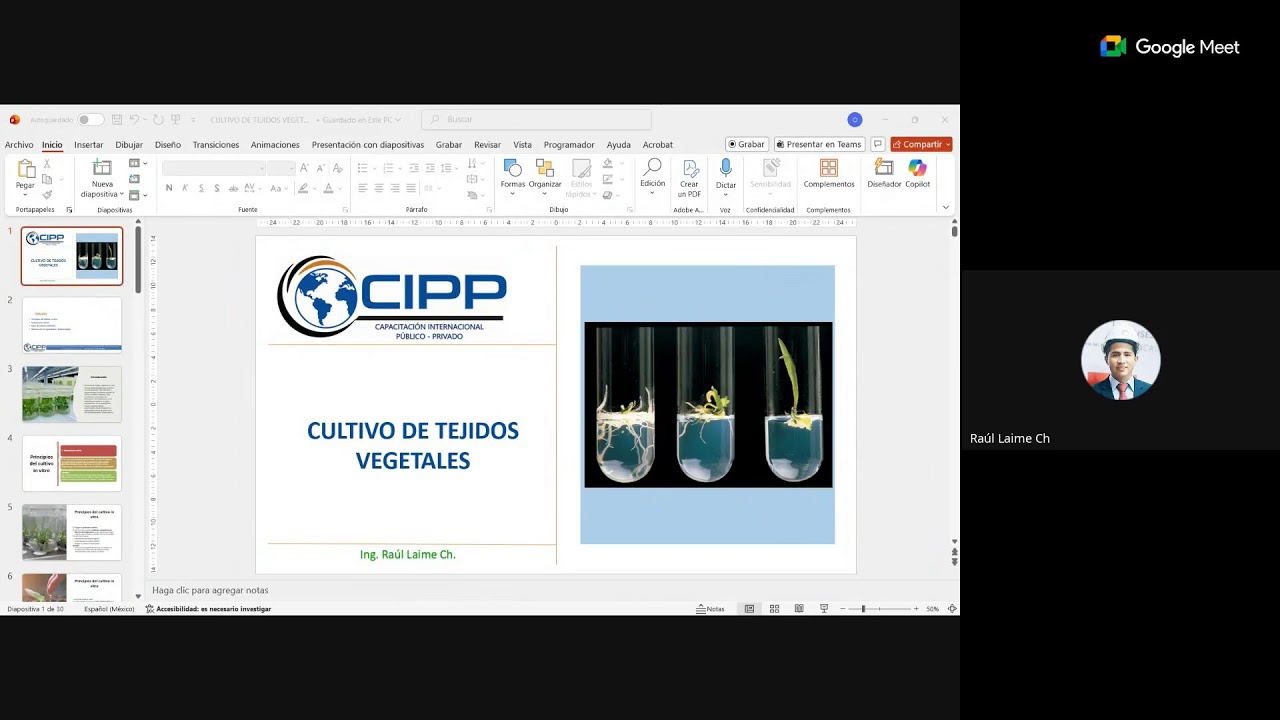This screenshot has width=1280, height=720.
Task: Click the Buscar search field
Action: [536, 119]
